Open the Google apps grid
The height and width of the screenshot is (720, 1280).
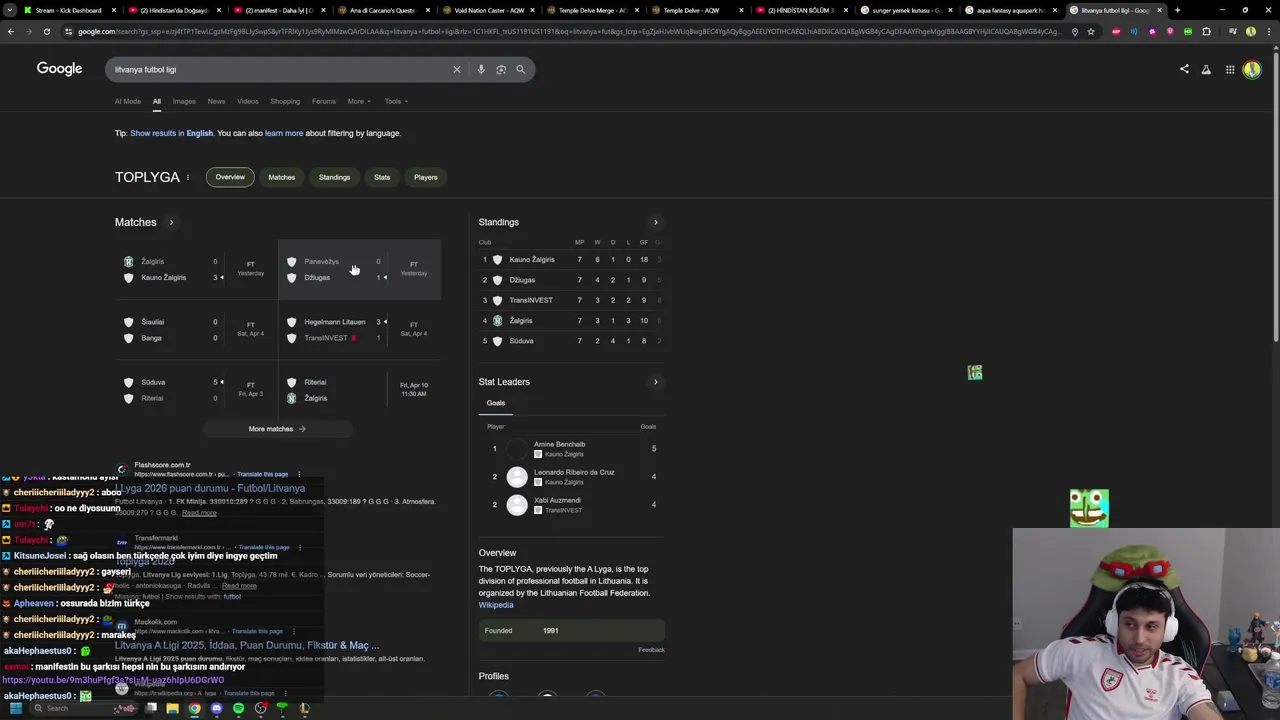point(1230,69)
